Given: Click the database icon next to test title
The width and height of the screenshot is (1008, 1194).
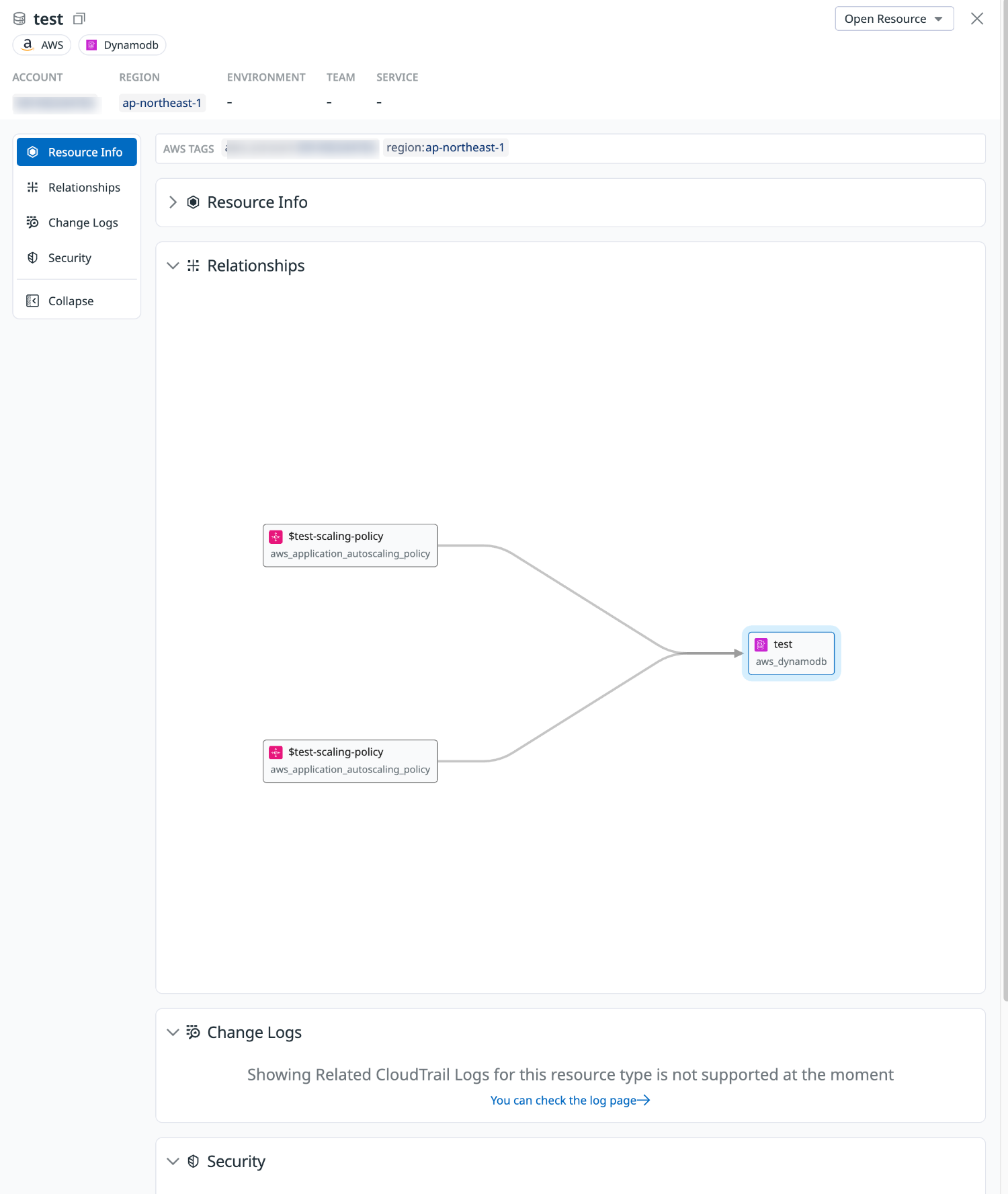Looking at the screenshot, I should (19, 19).
